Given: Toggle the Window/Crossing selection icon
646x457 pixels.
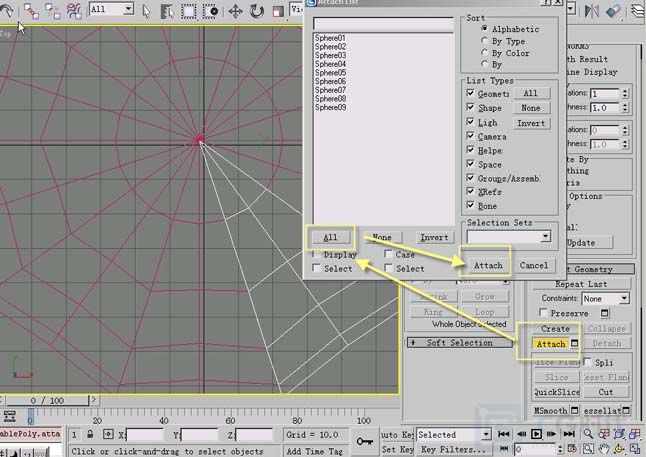Looking at the screenshot, I should click(x=211, y=11).
